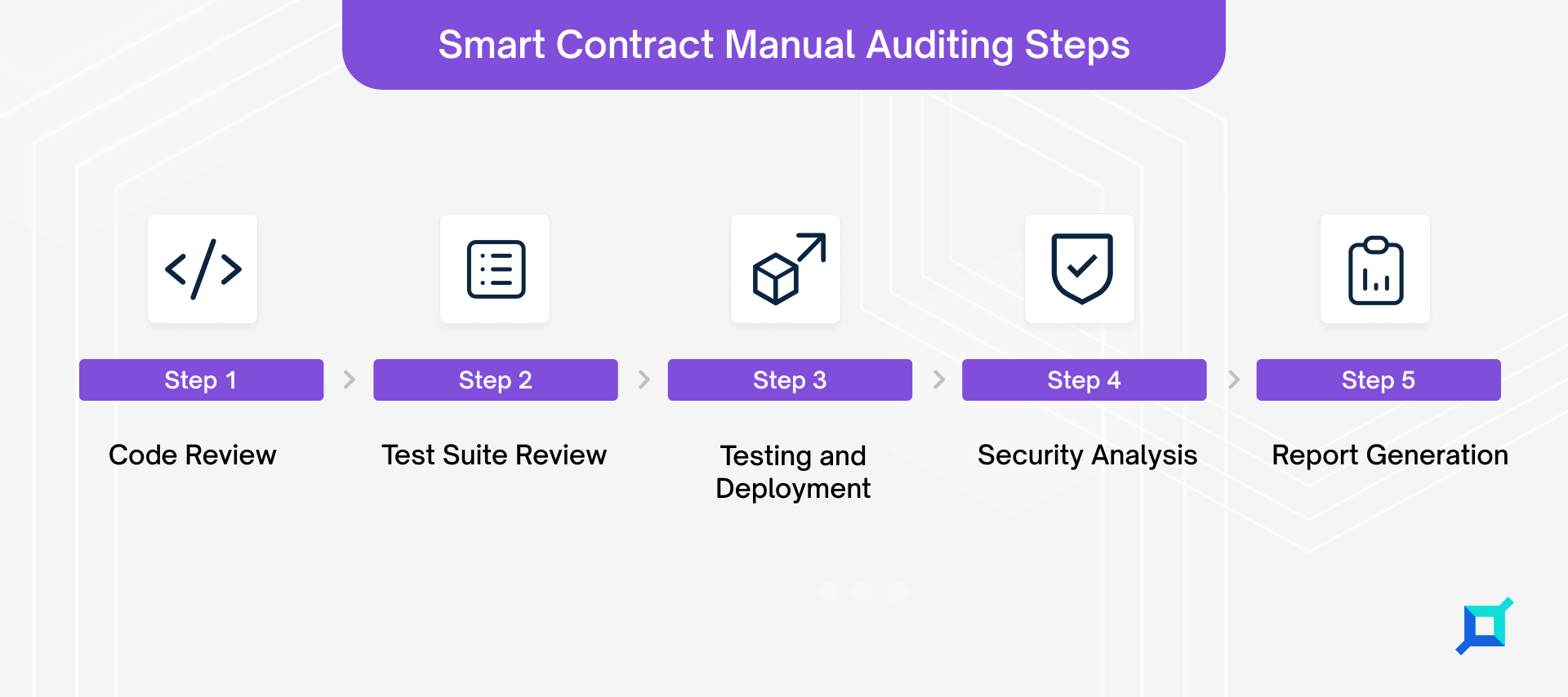
Task: Select the Step 2 purple bar
Action: [496, 380]
